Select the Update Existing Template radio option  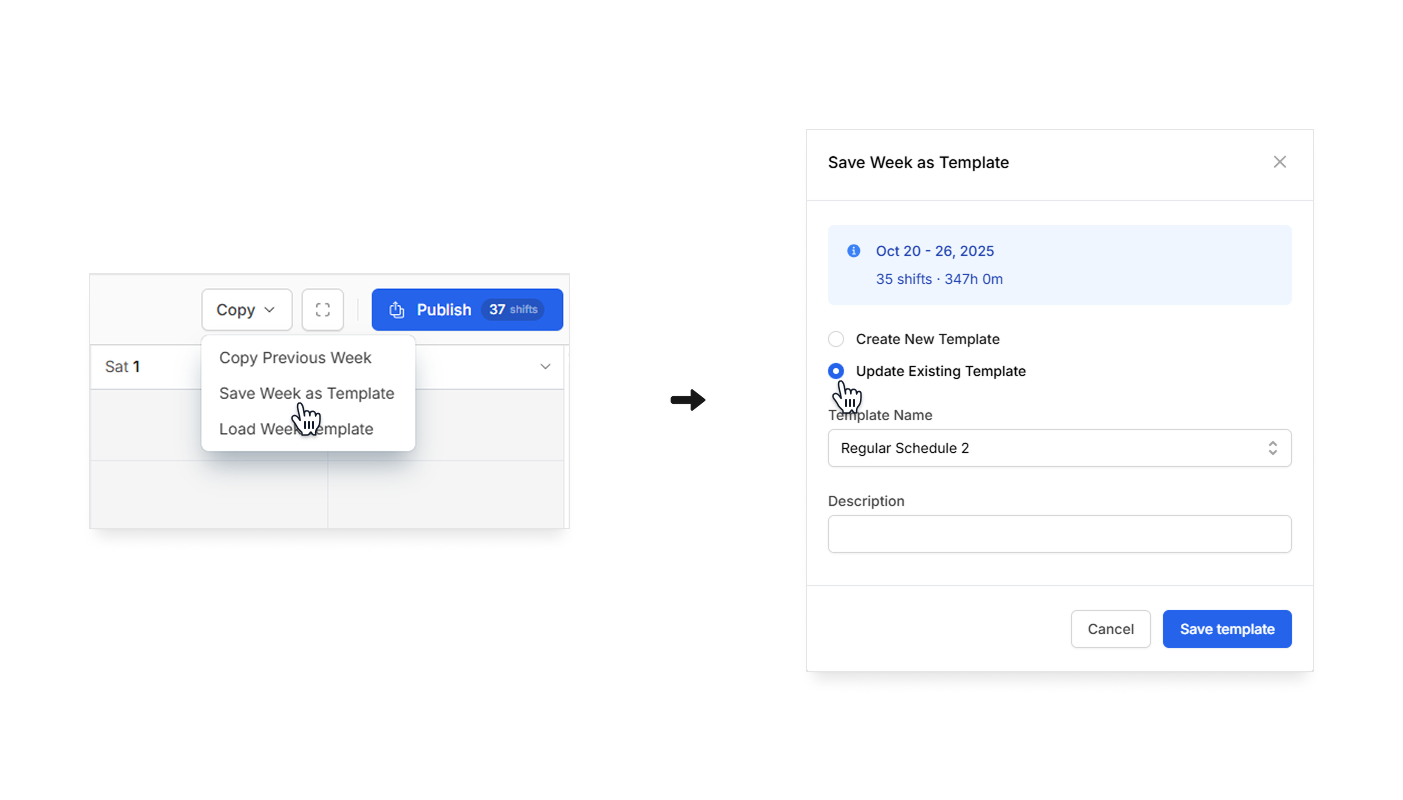[836, 371]
